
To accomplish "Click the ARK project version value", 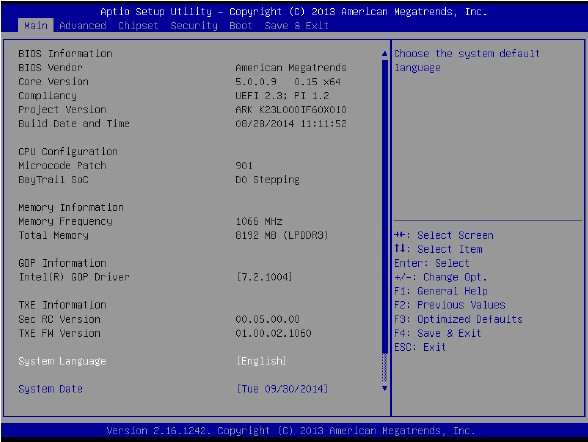I will (x=291, y=109).
